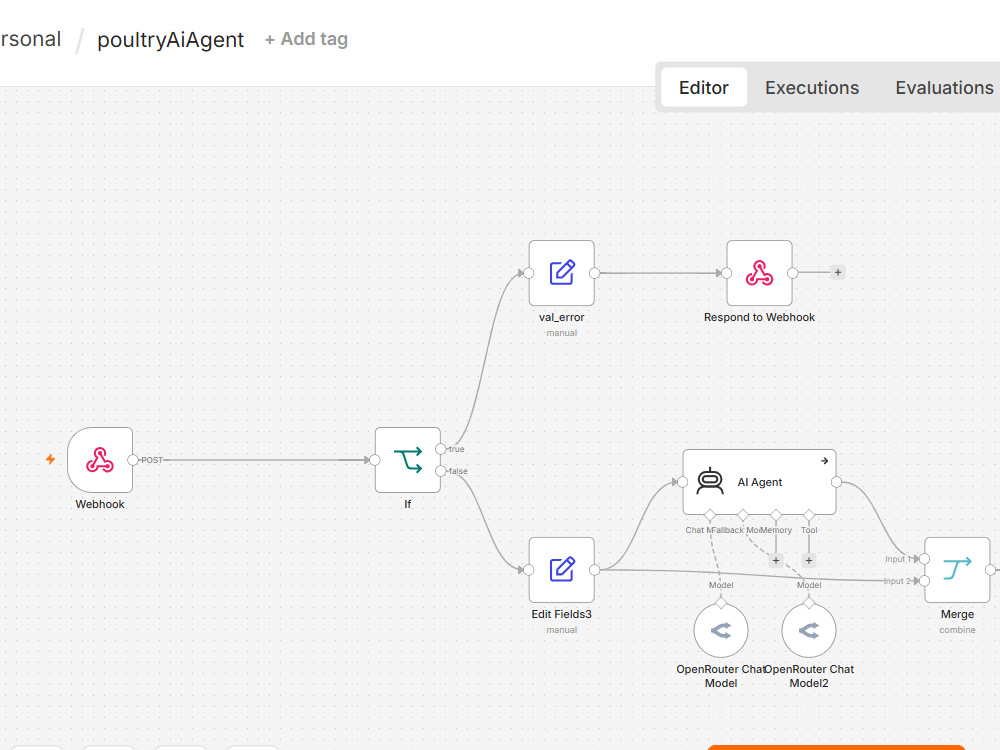Click the poultryAiAgent workflow name

point(170,40)
